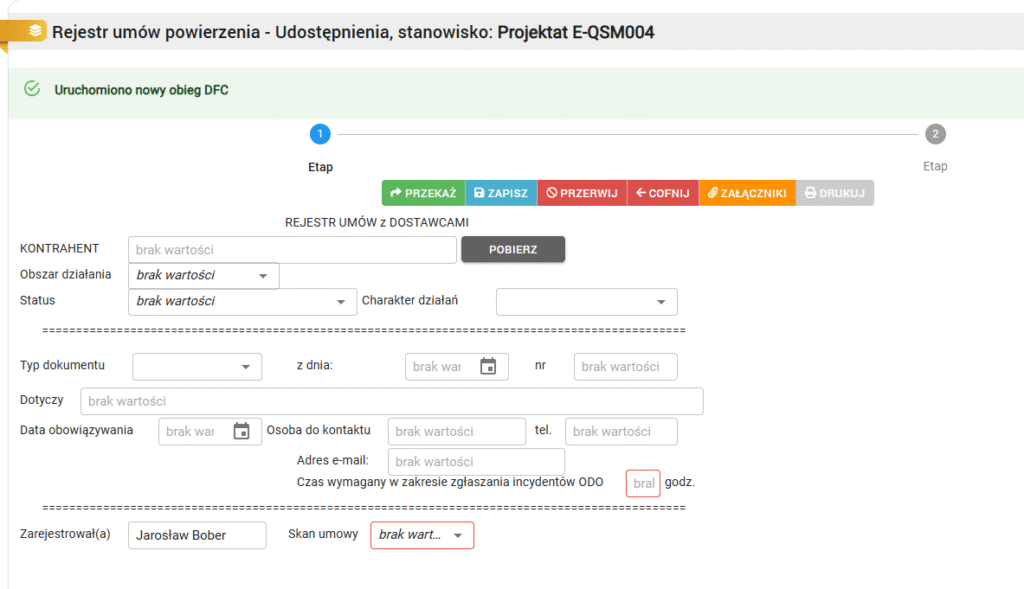Expand the Charakter działań dropdown
The image size is (1024, 589).
[x=661, y=301]
